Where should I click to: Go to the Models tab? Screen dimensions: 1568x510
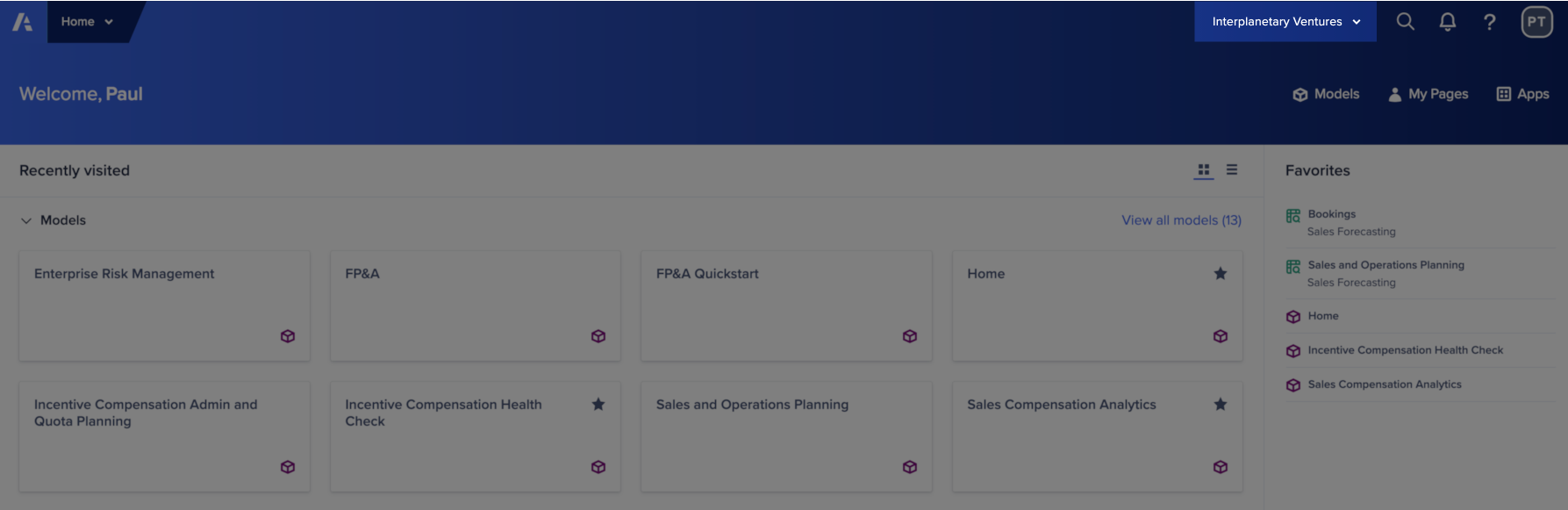tap(1326, 94)
